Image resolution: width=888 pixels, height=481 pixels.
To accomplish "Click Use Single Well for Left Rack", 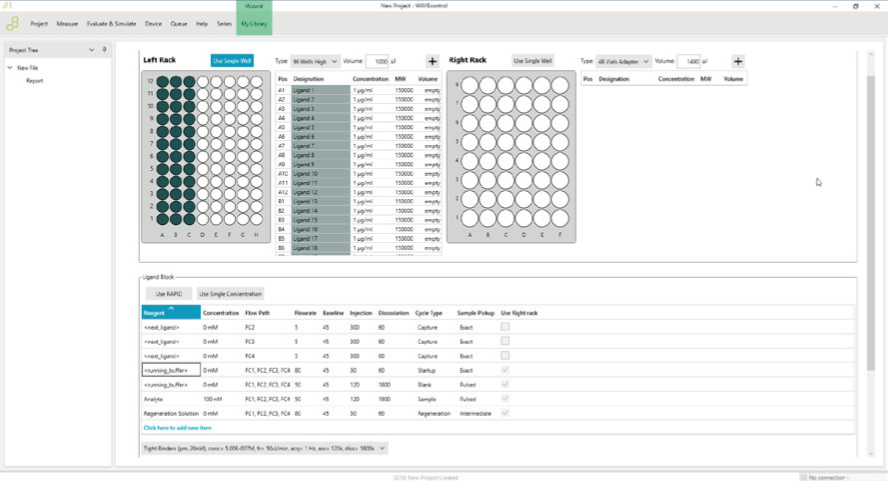I will click(x=232, y=61).
